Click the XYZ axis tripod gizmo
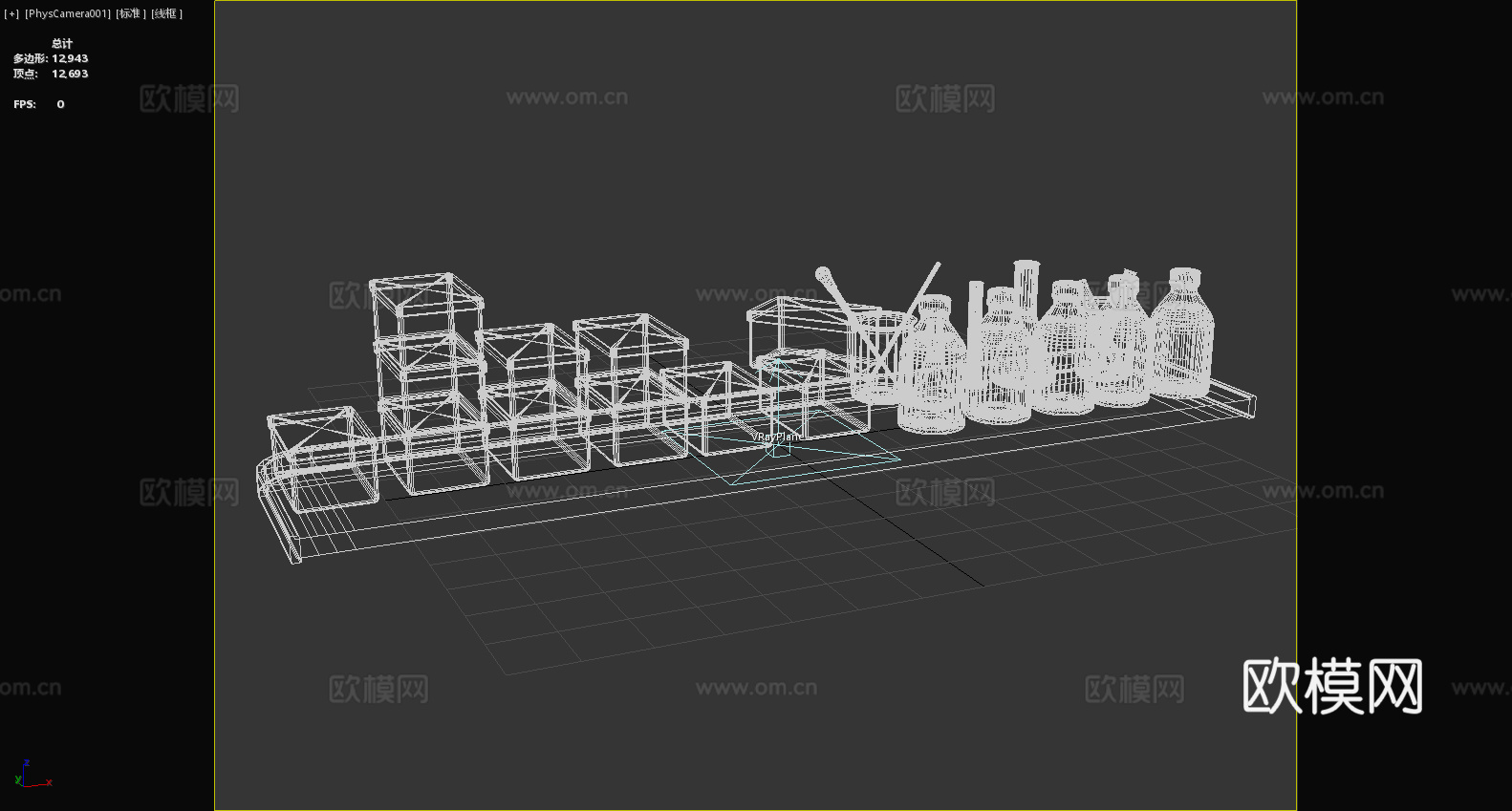Screen dimensions: 1512x811 pos(32,775)
